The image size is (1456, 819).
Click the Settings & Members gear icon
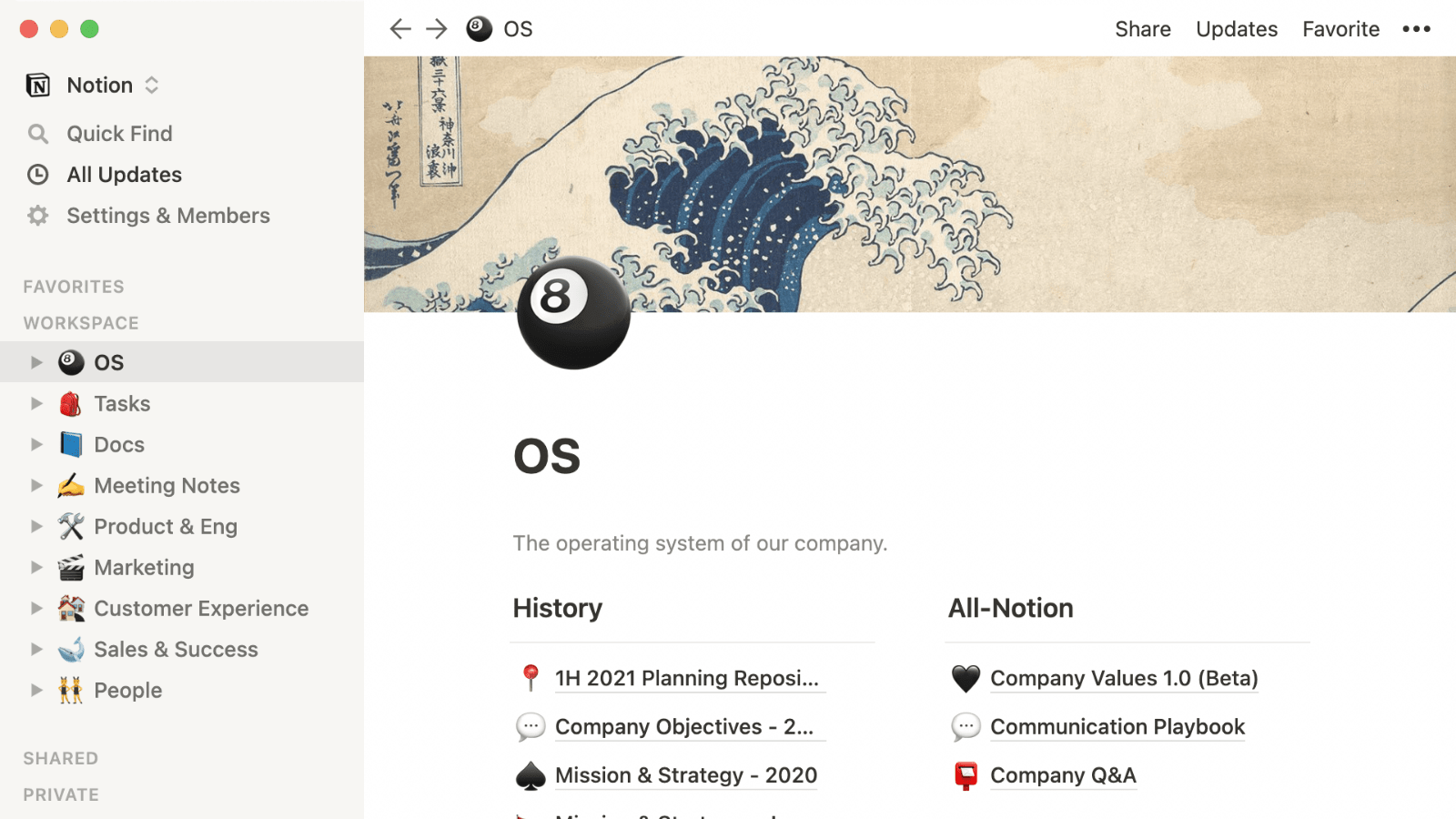(38, 216)
